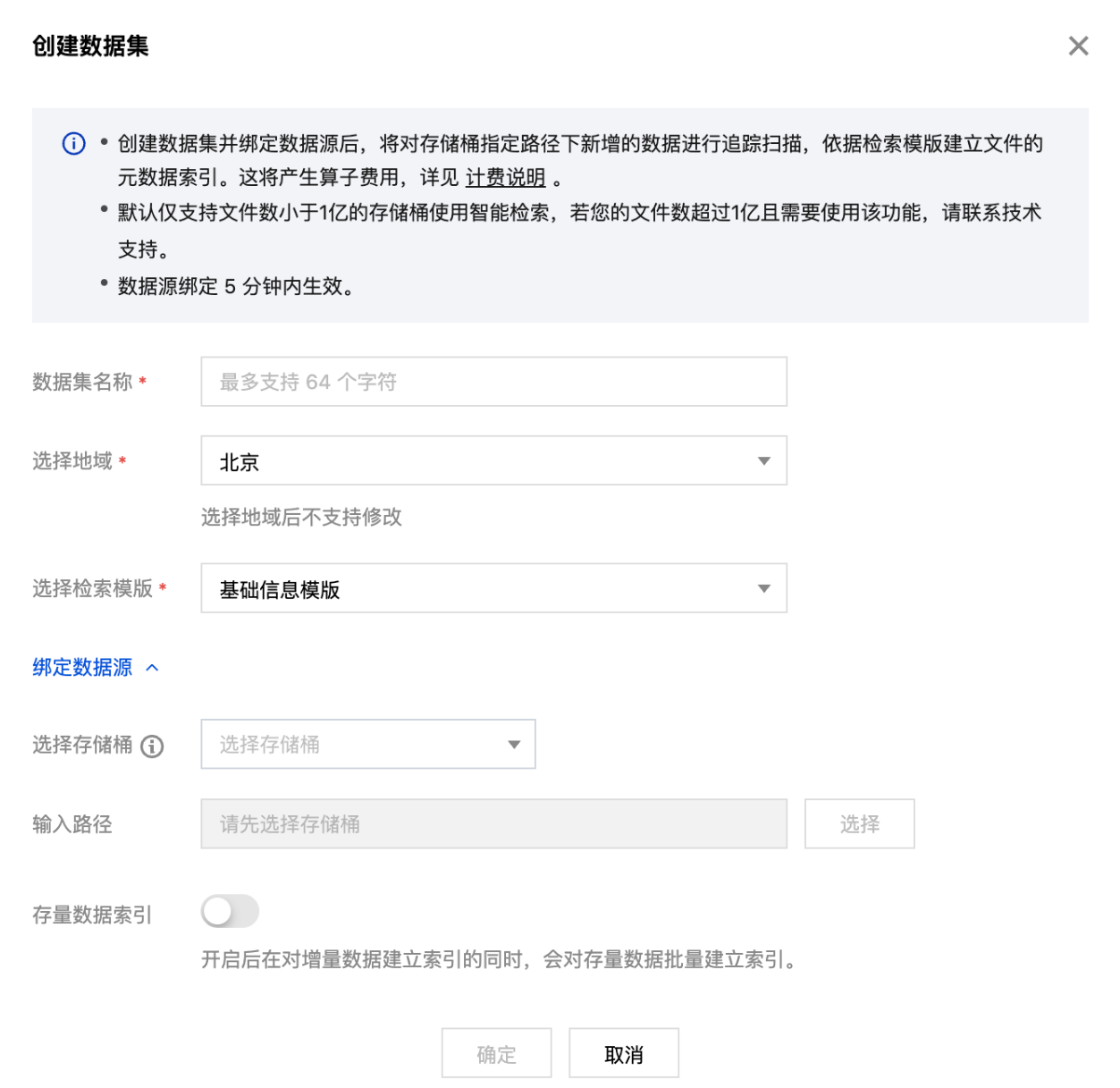Click the arrow icon beside 北京

click(x=763, y=461)
